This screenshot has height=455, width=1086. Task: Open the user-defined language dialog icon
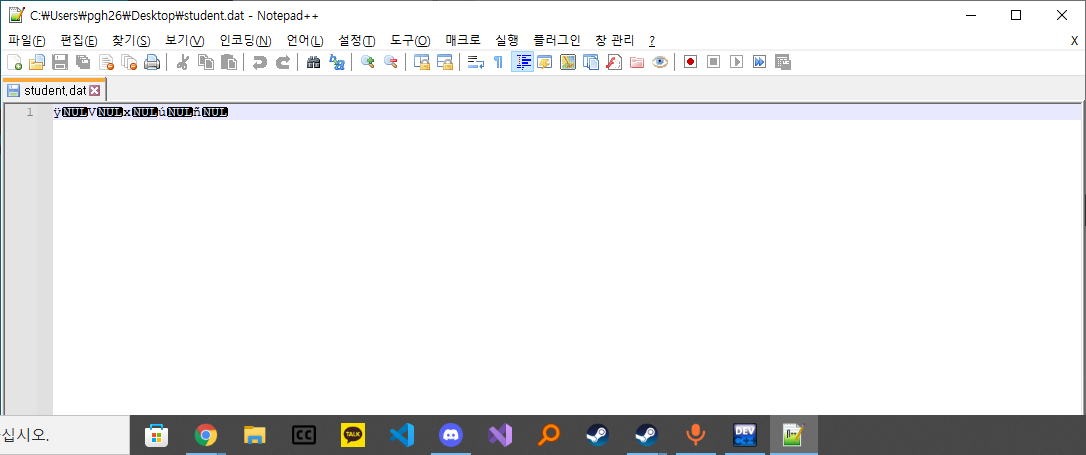click(544, 62)
